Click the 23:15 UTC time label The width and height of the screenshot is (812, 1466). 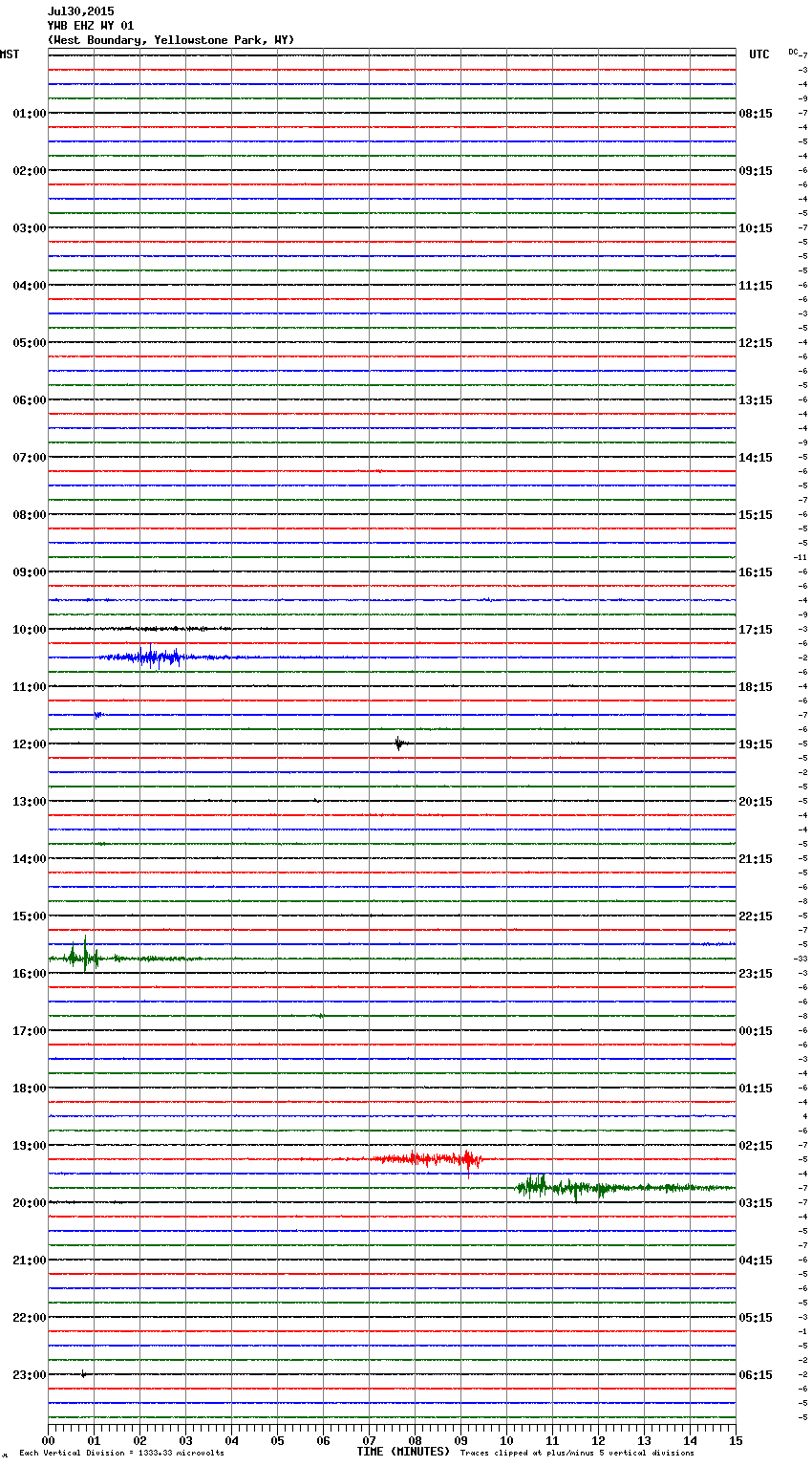pyautogui.click(x=756, y=974)
